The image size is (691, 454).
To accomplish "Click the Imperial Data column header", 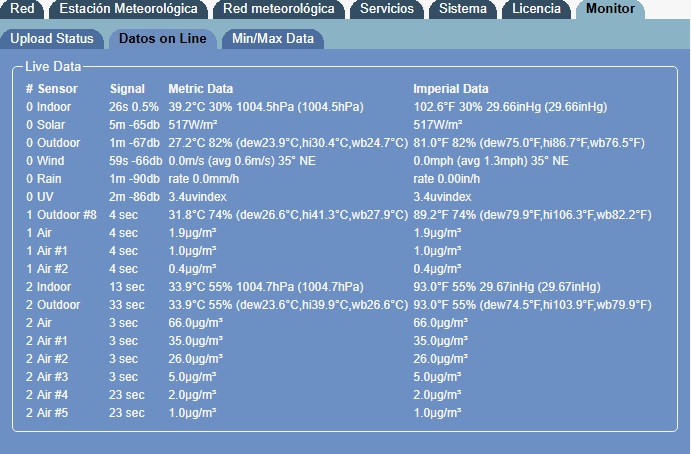I will [450, 89].
